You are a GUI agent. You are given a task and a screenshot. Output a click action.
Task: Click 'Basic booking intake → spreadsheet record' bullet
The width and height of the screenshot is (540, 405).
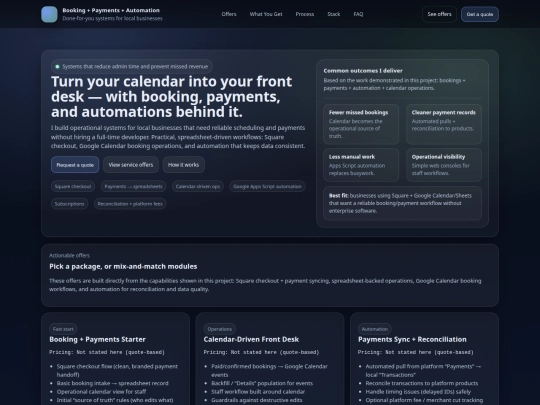tap(113, 383)
